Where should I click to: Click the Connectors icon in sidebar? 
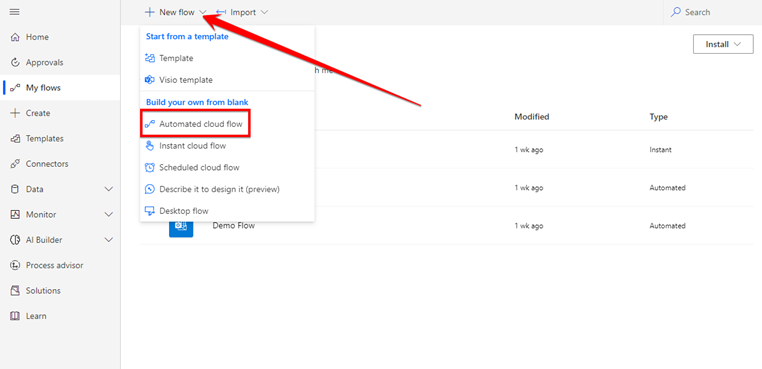(15, 164)
